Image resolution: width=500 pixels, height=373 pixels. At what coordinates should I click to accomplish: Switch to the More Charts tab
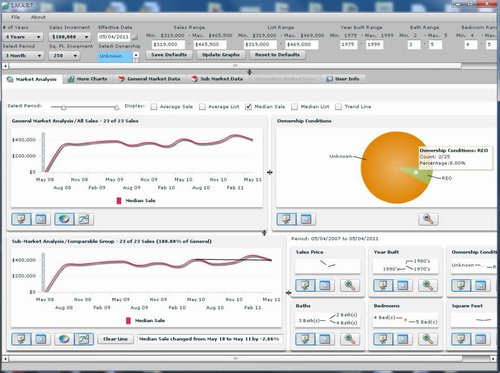[87, 79]
